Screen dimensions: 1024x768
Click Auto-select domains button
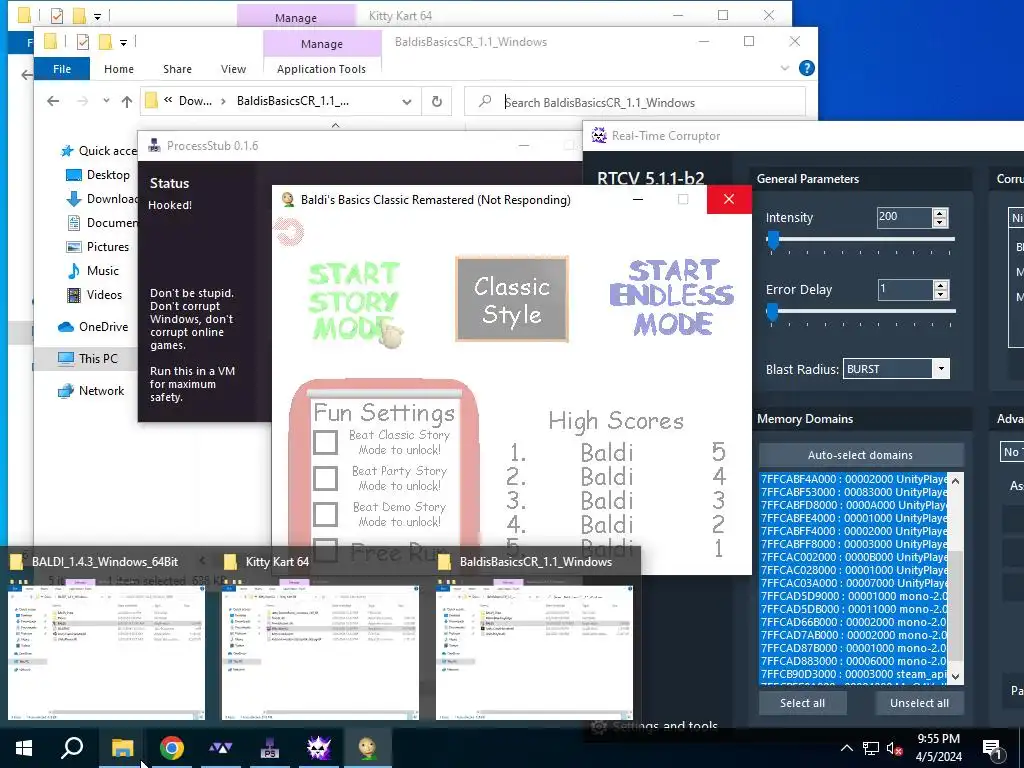tap(860, 455)
